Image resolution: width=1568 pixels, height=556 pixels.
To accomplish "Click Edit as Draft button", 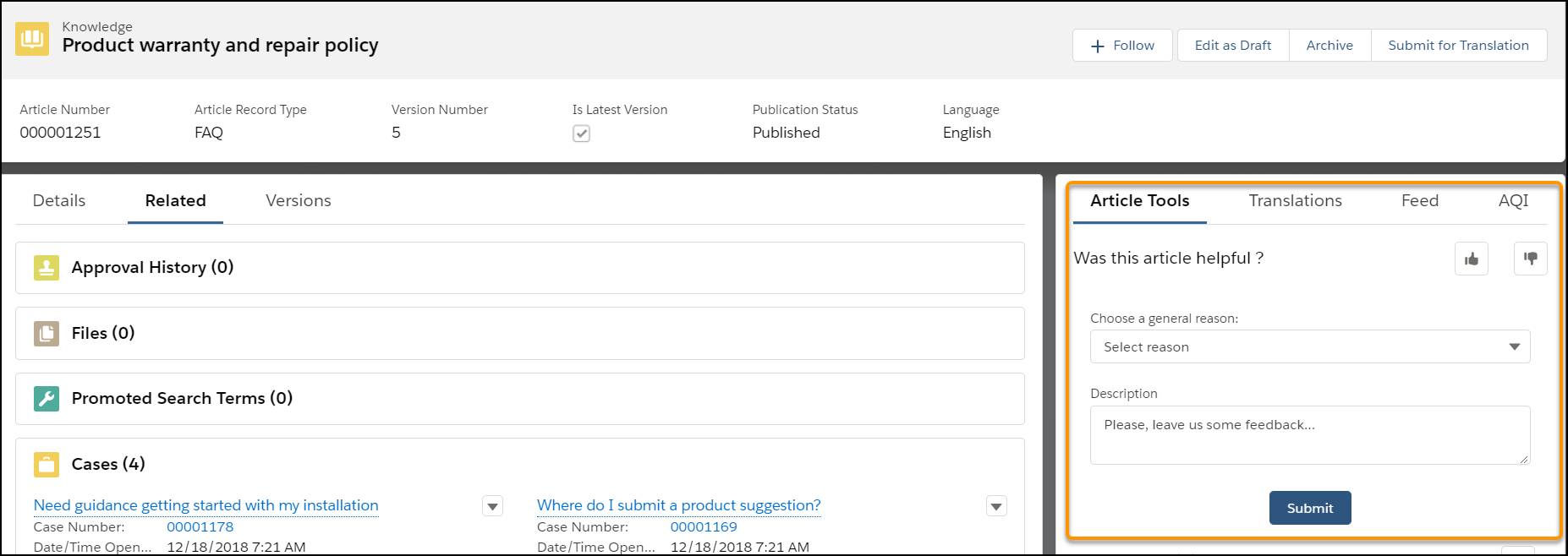I will pyautogui.click(x=1232, y=46).
